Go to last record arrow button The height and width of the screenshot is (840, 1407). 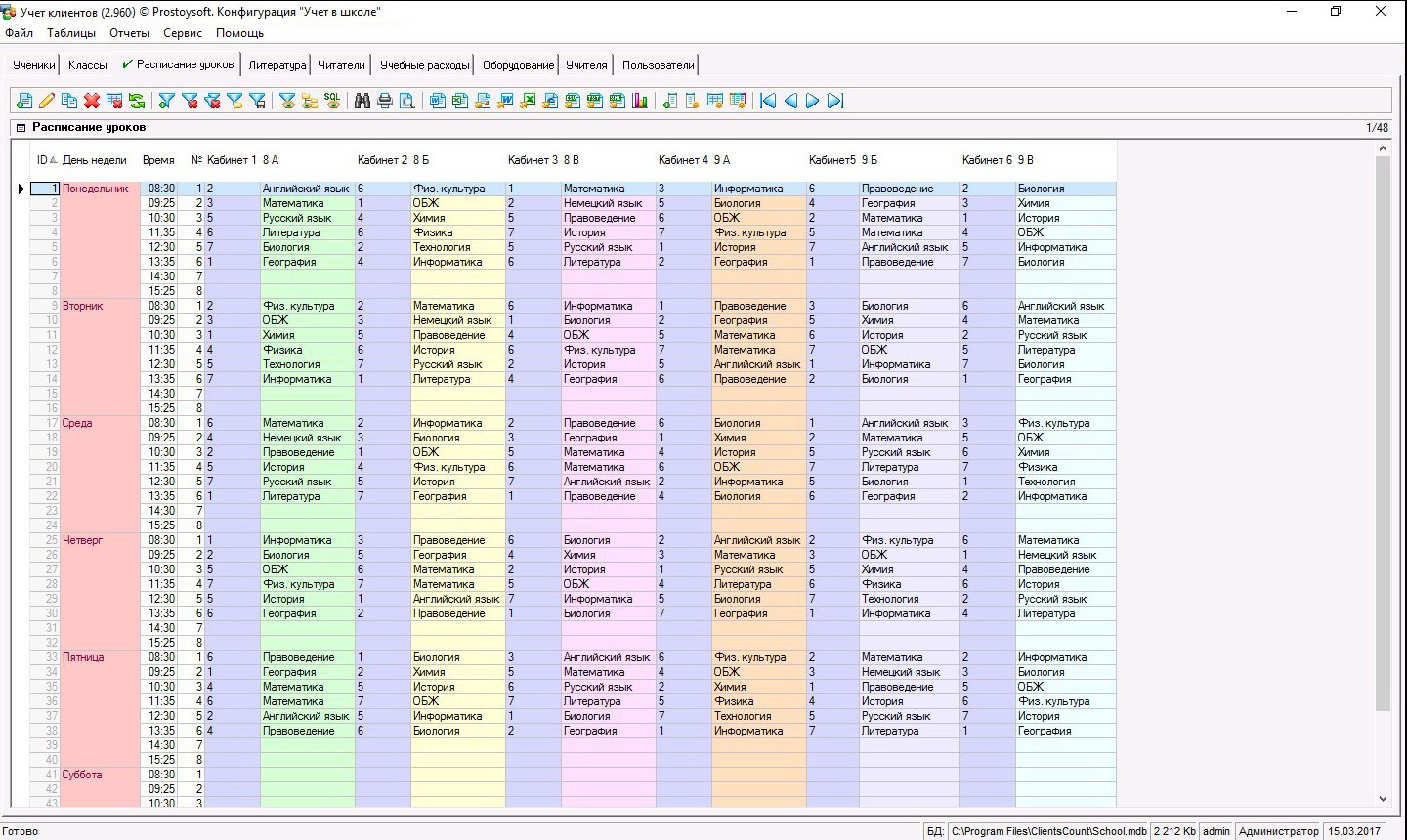pyautogui.click(x=835, y=101)
